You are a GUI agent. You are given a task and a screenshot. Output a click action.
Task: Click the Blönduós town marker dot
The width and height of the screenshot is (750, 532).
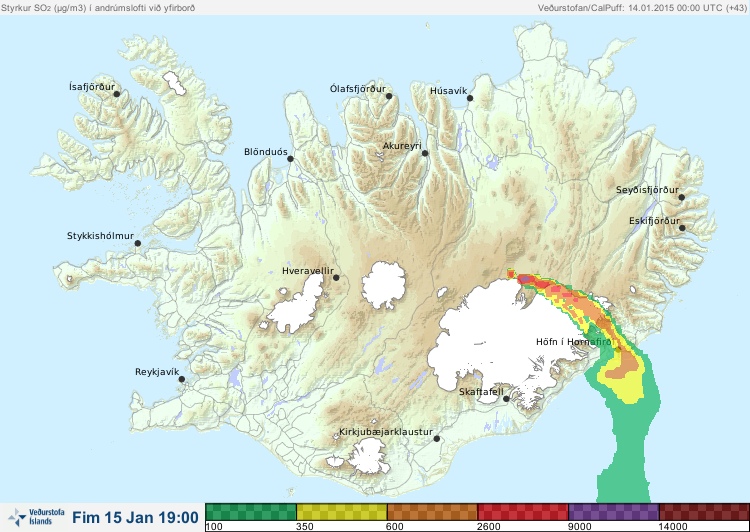click(290, 159)
